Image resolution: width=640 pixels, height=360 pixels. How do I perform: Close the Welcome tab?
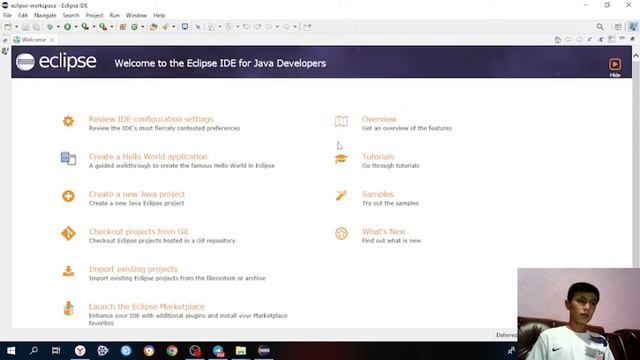coord(52,40)
